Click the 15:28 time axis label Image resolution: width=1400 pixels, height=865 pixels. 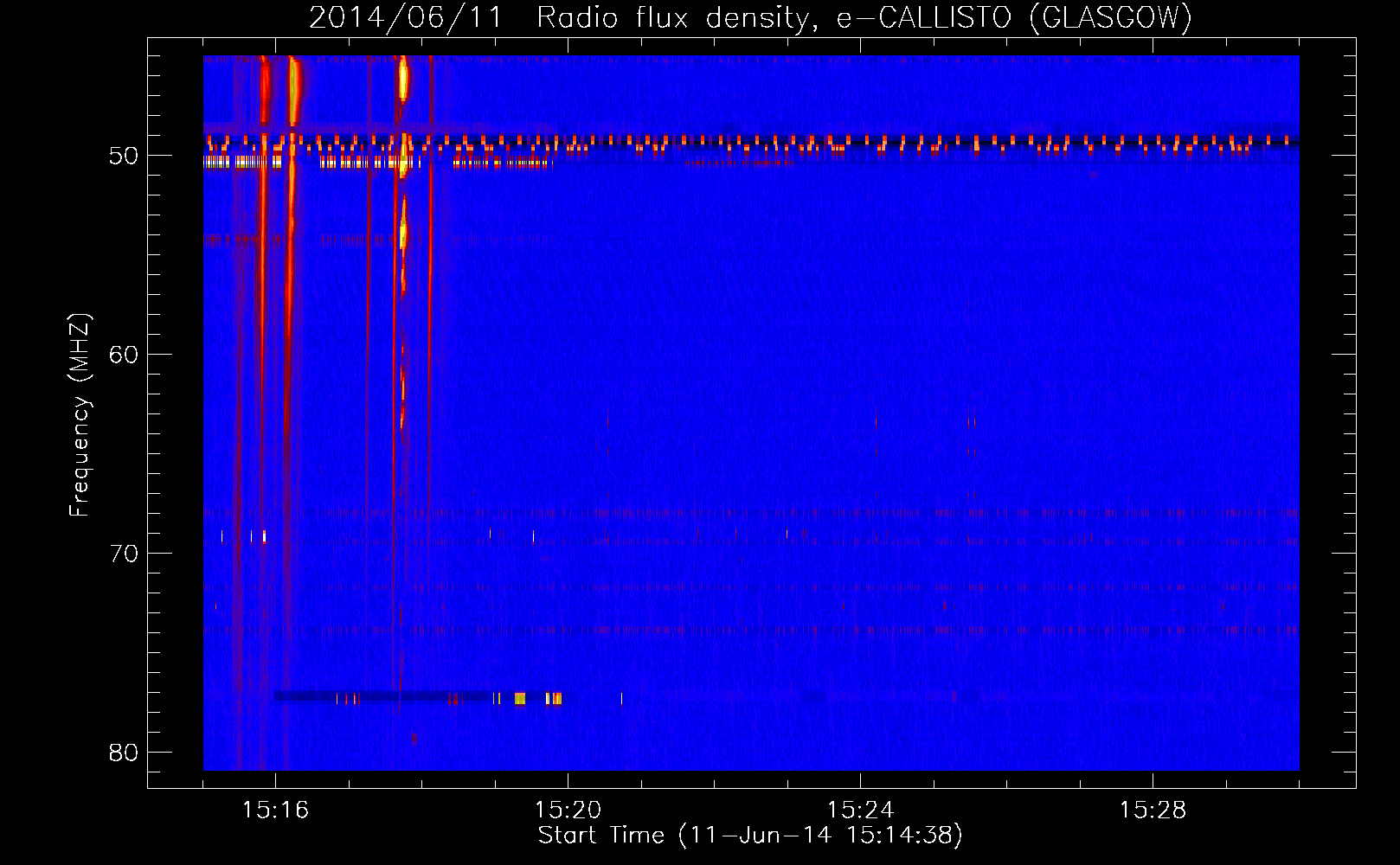1153,811
